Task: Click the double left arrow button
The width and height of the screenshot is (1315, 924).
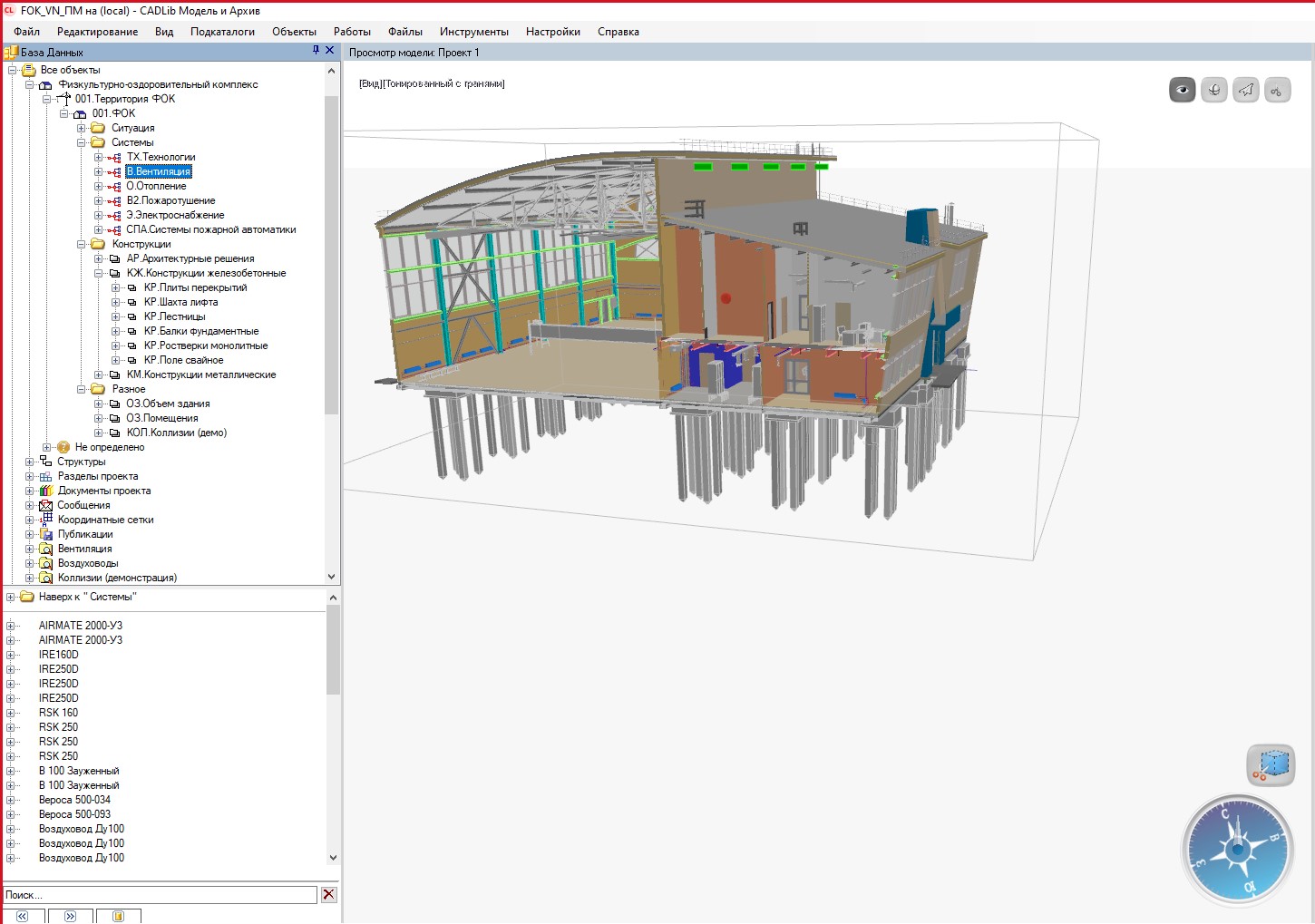Action: 23,916
